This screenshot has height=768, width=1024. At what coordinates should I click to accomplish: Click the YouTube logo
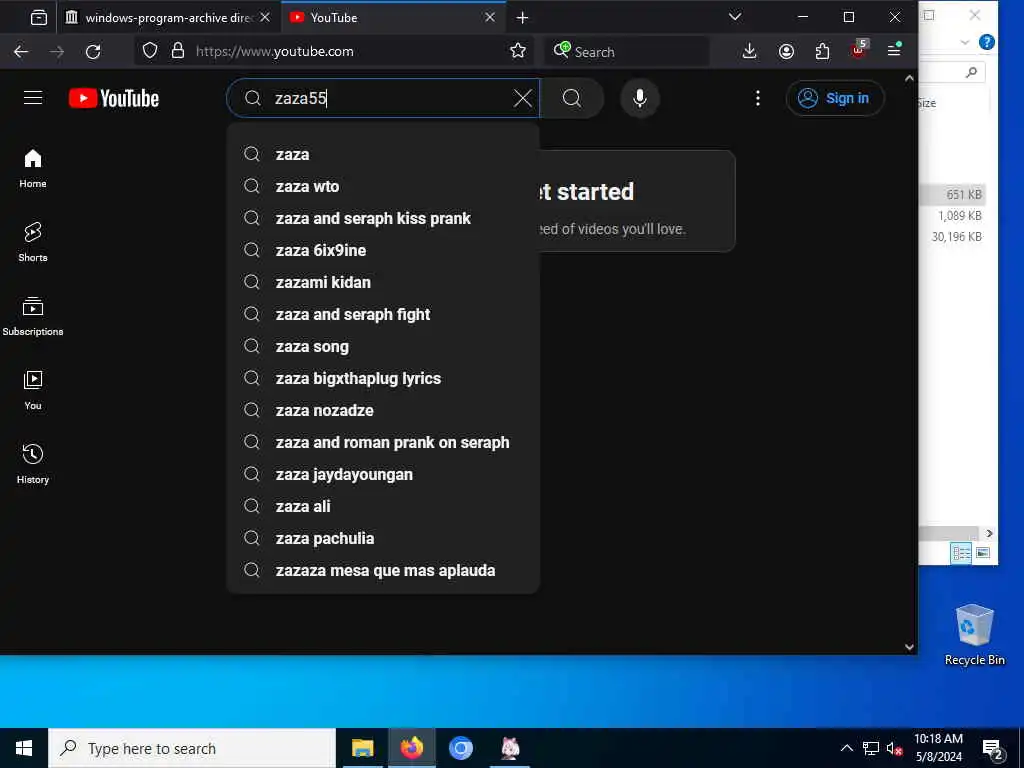point(114,98)
